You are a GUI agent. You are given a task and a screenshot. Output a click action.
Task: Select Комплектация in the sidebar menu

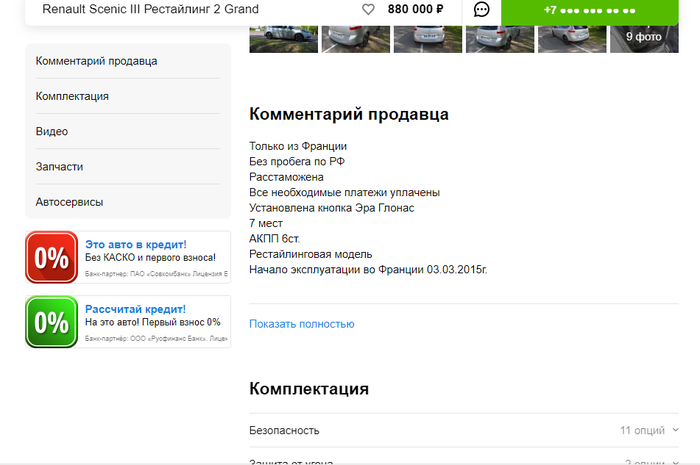click(x=72, y=96)
